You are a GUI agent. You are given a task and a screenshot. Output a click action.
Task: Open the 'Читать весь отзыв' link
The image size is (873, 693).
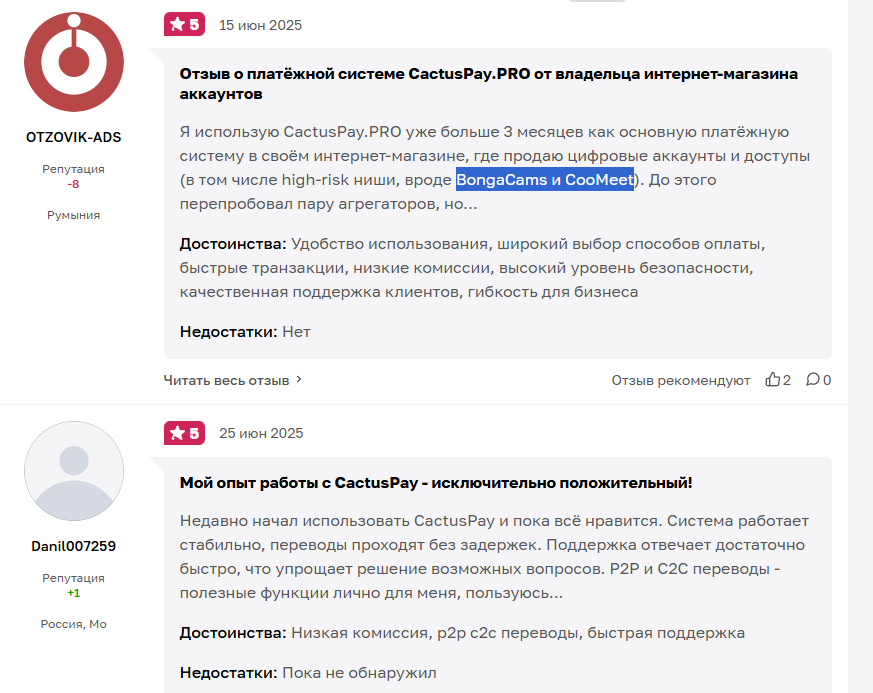click(x=226, y=380)
